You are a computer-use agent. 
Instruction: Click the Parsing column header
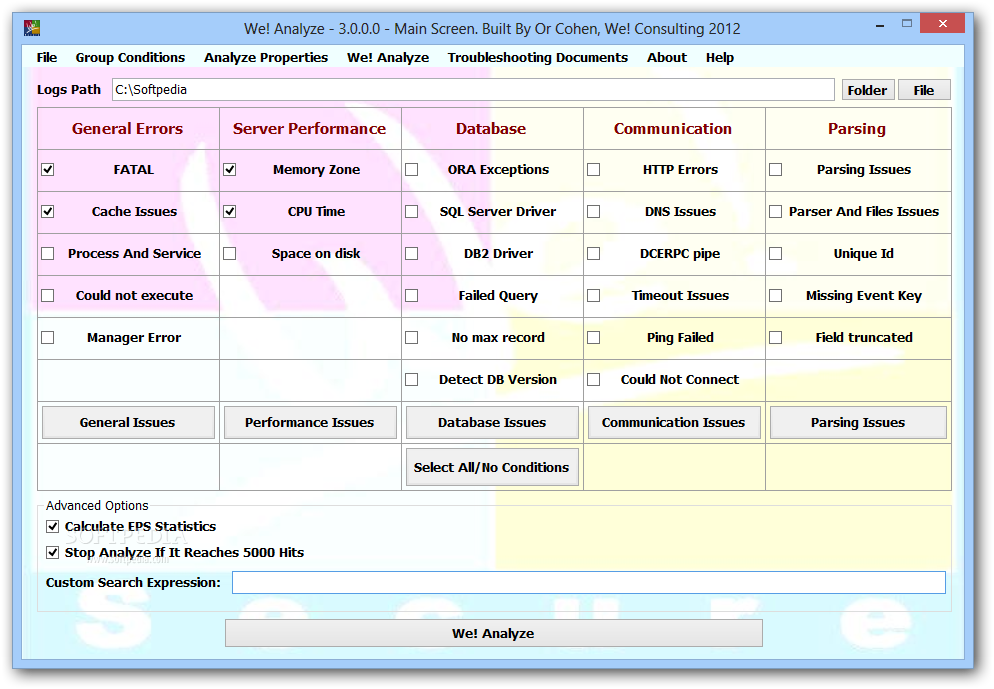pos(858,129)
